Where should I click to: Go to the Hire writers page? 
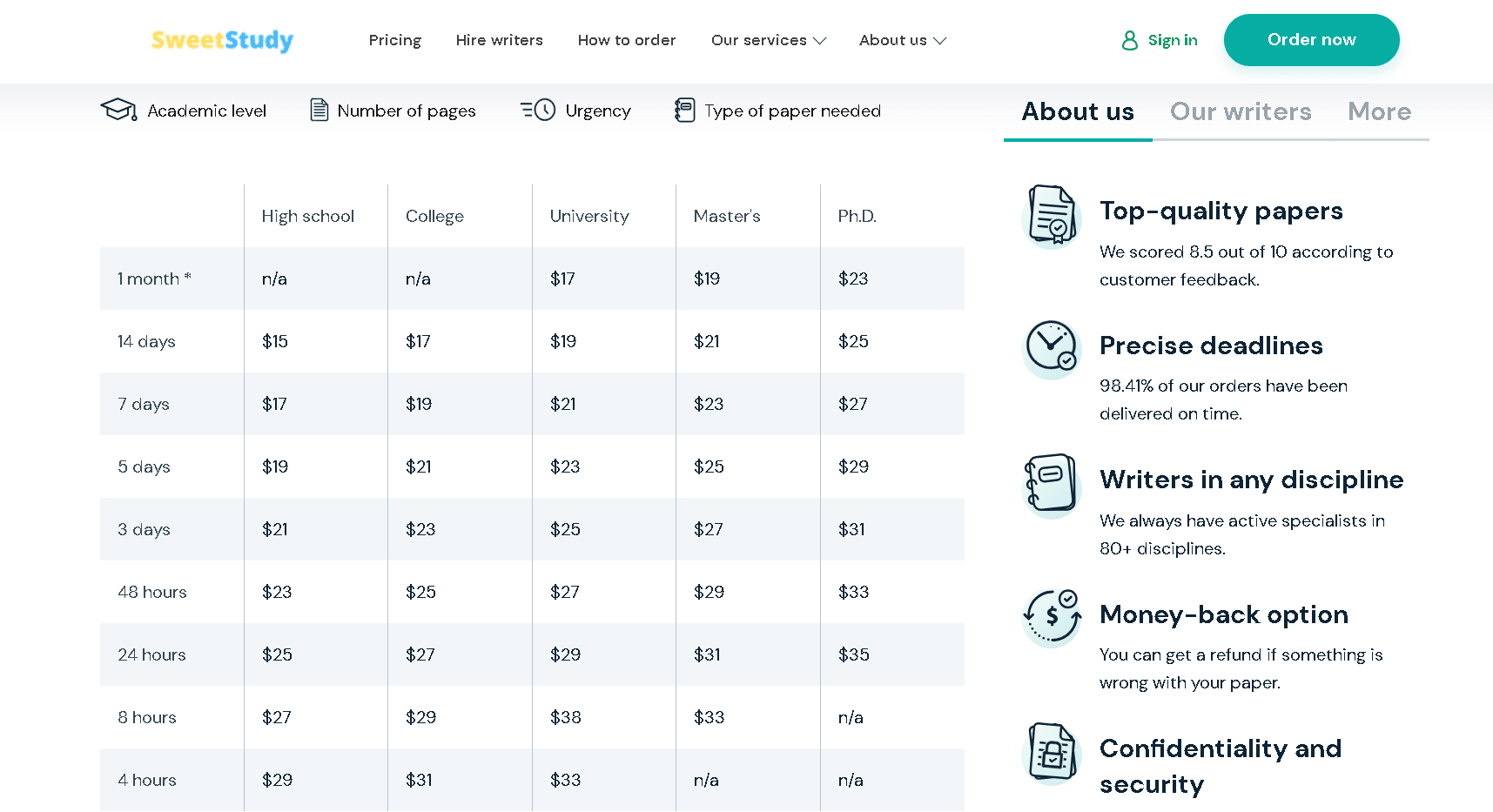[500, 40]
